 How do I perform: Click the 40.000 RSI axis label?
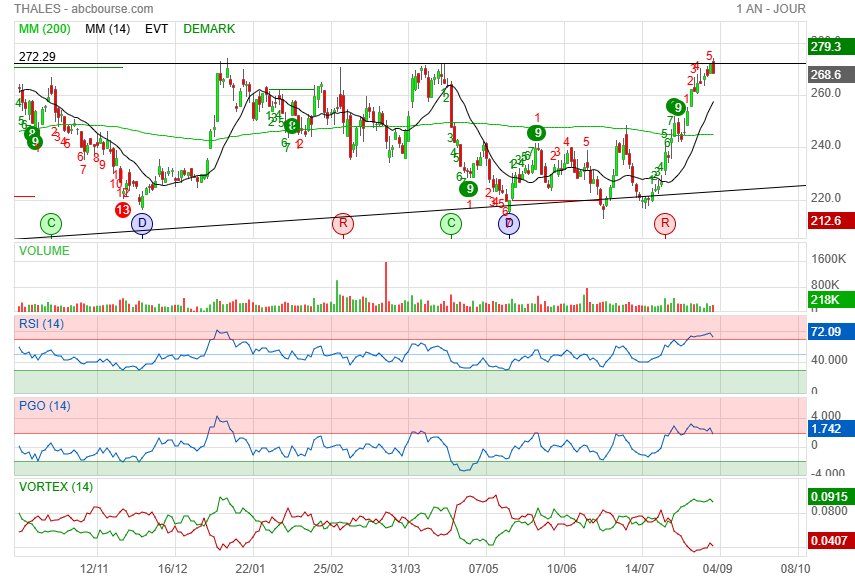(829, 360)
